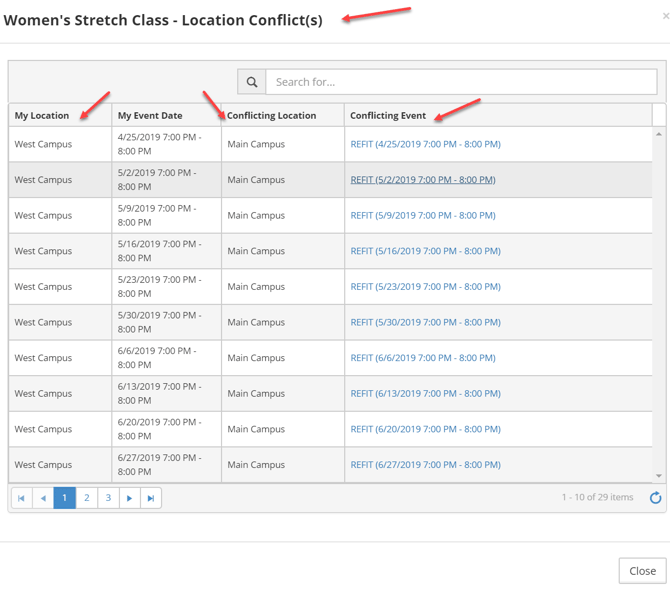
Task: Sort by Conflicting Location column header
Action: [271, 116]
